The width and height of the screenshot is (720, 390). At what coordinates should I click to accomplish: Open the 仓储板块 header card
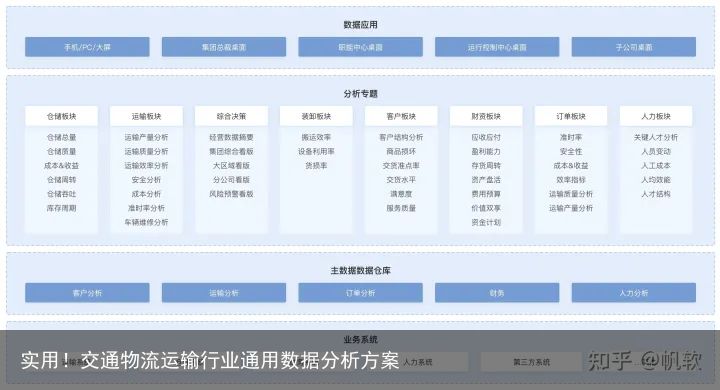62,116
